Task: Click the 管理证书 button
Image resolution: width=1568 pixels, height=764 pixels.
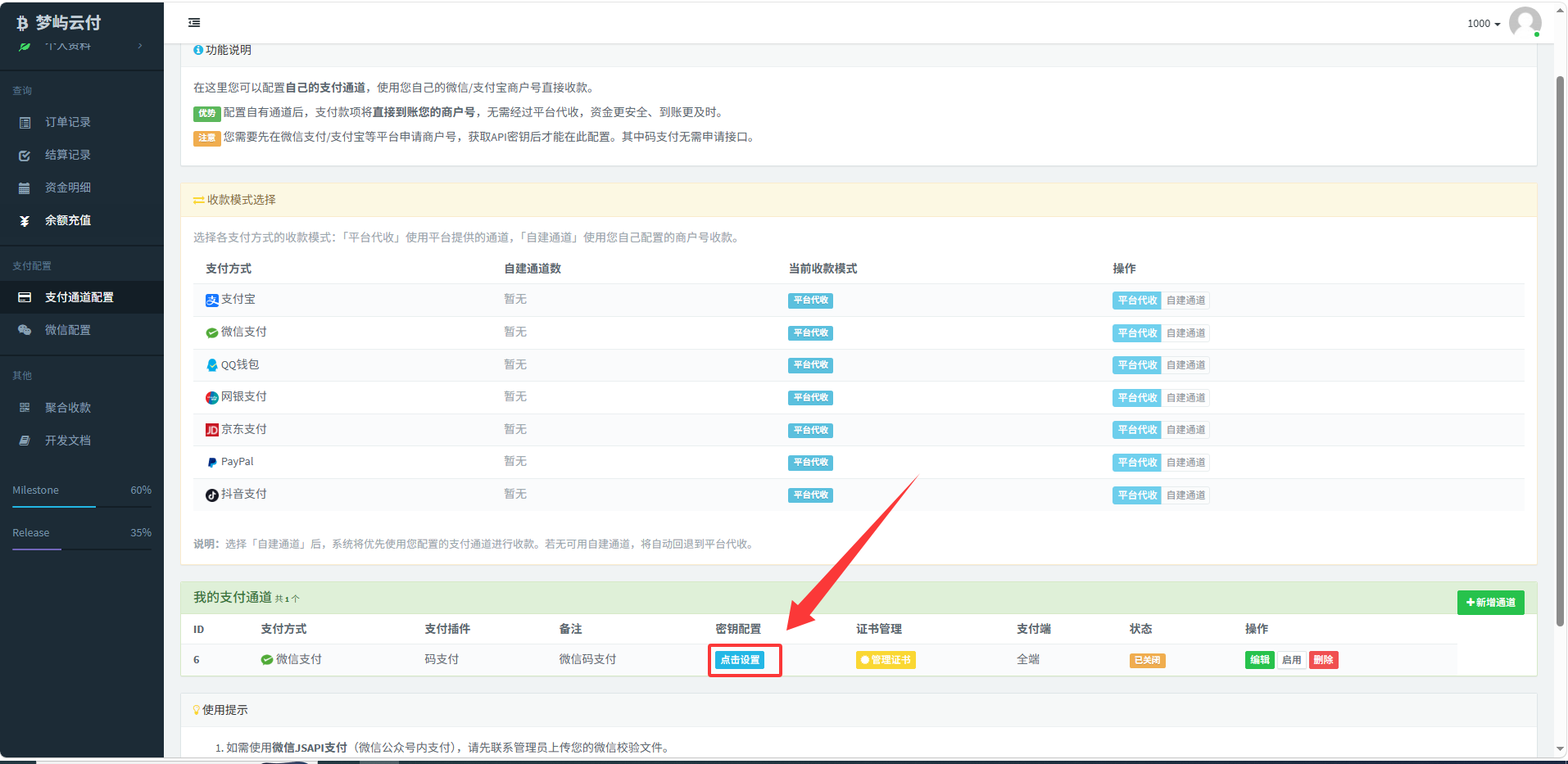Action: click(x=886, y=660)
